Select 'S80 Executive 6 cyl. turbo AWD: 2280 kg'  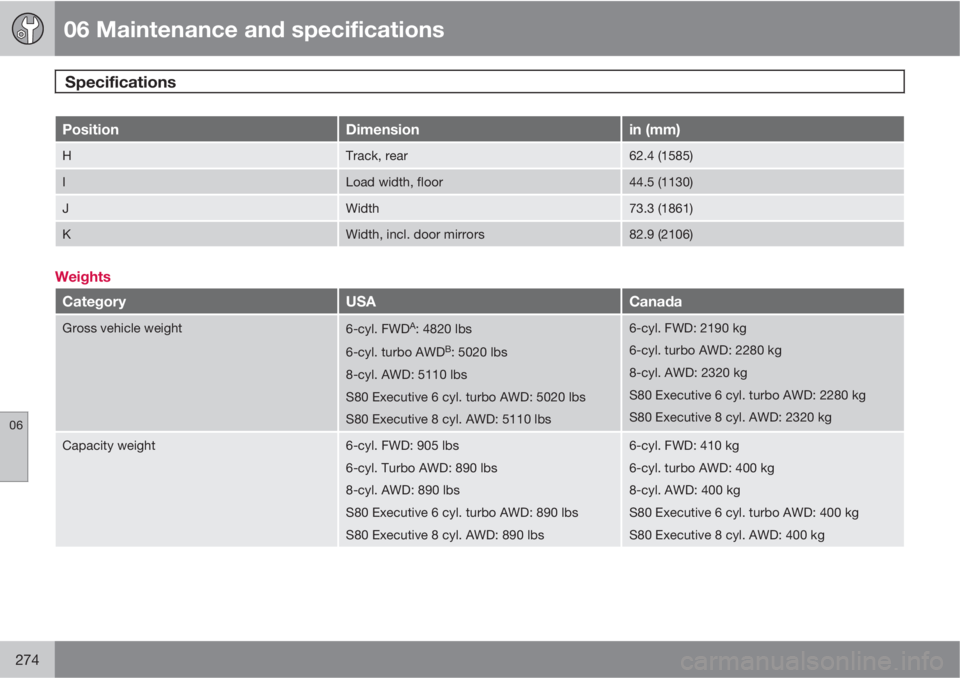click(x=748, y=396)
